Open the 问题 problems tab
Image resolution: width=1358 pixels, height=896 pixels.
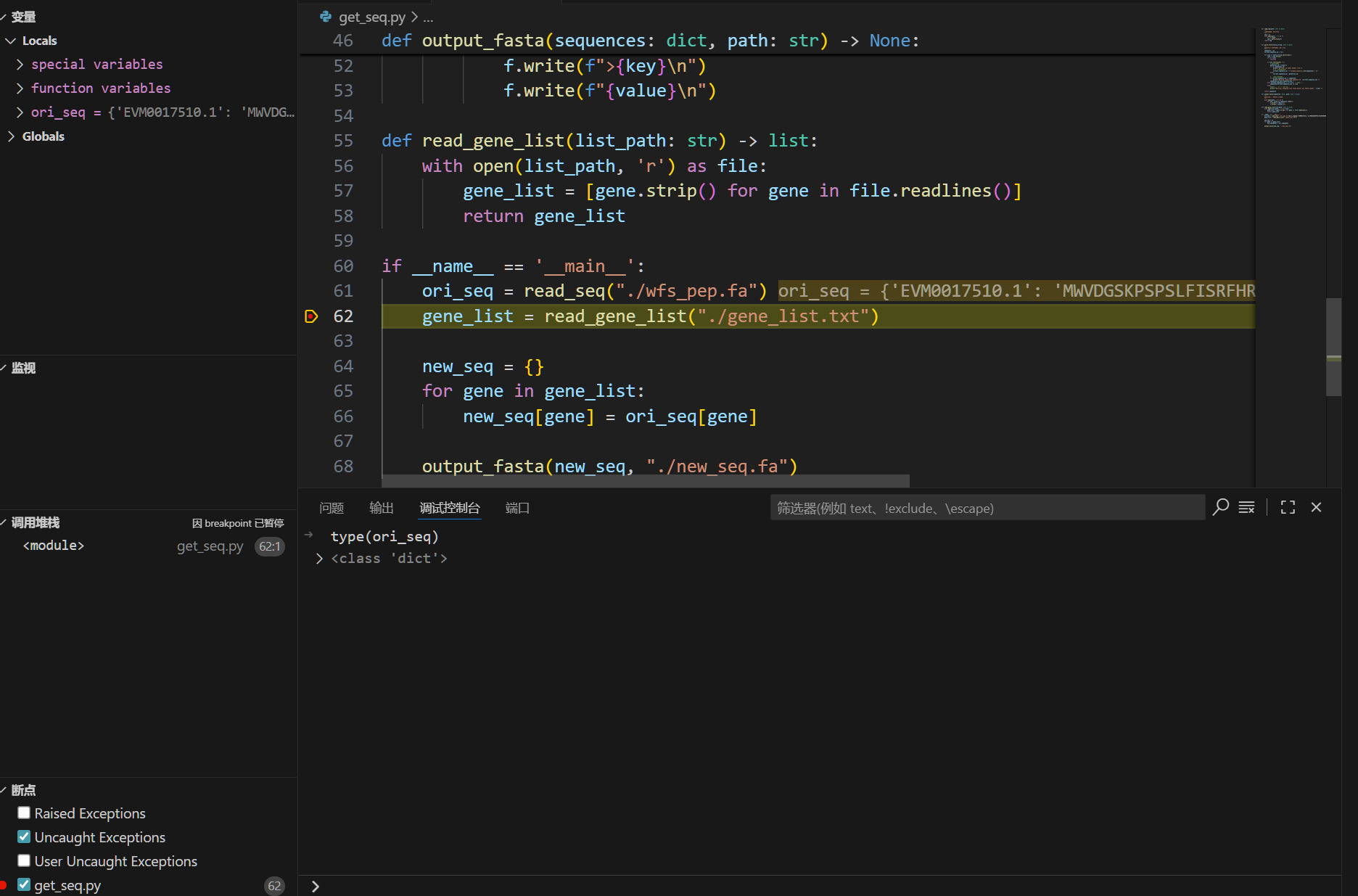tap(332, 508)
